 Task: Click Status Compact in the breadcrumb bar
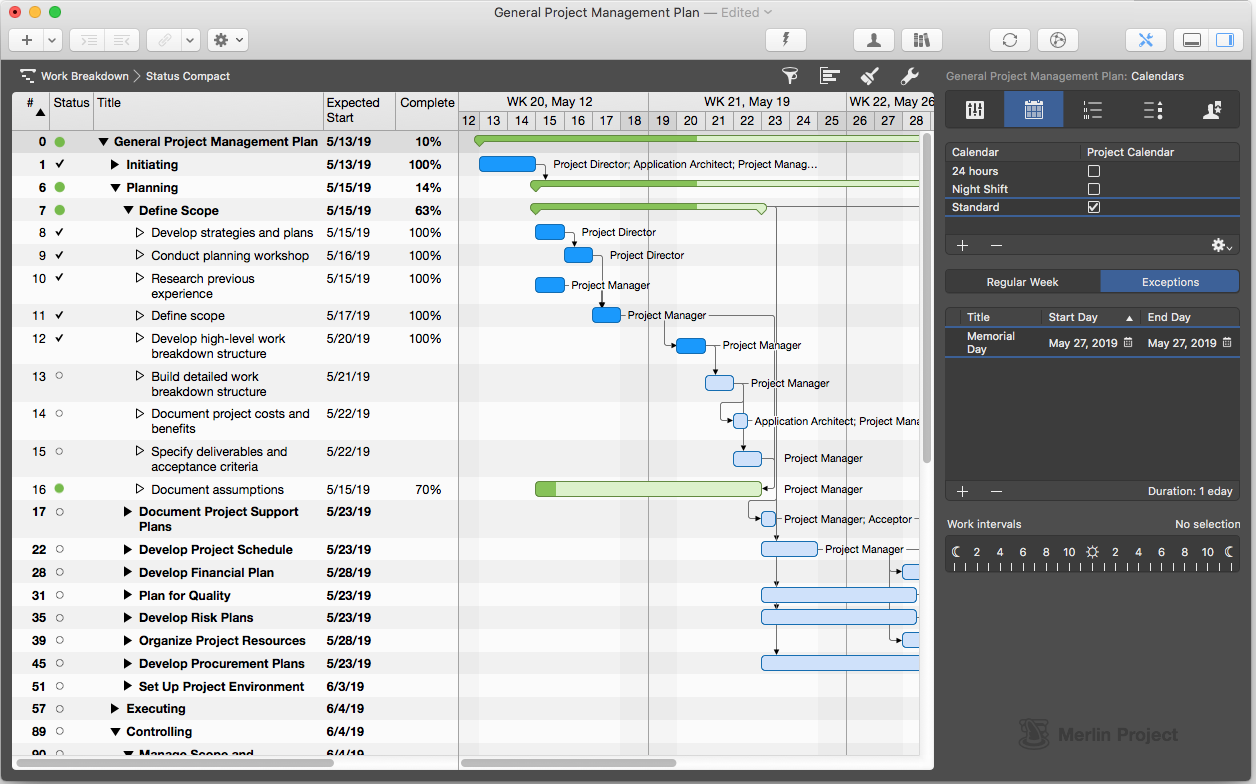[x=187, y=76]
